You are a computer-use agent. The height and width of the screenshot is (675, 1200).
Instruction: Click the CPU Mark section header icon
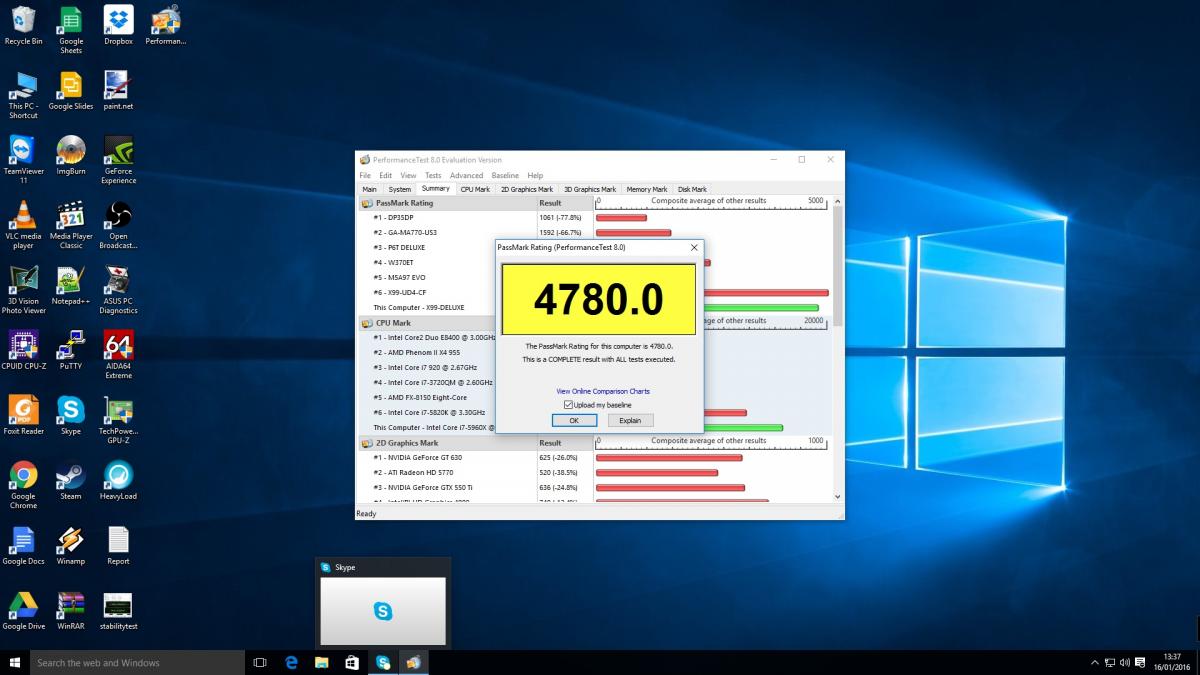(367, 323)
